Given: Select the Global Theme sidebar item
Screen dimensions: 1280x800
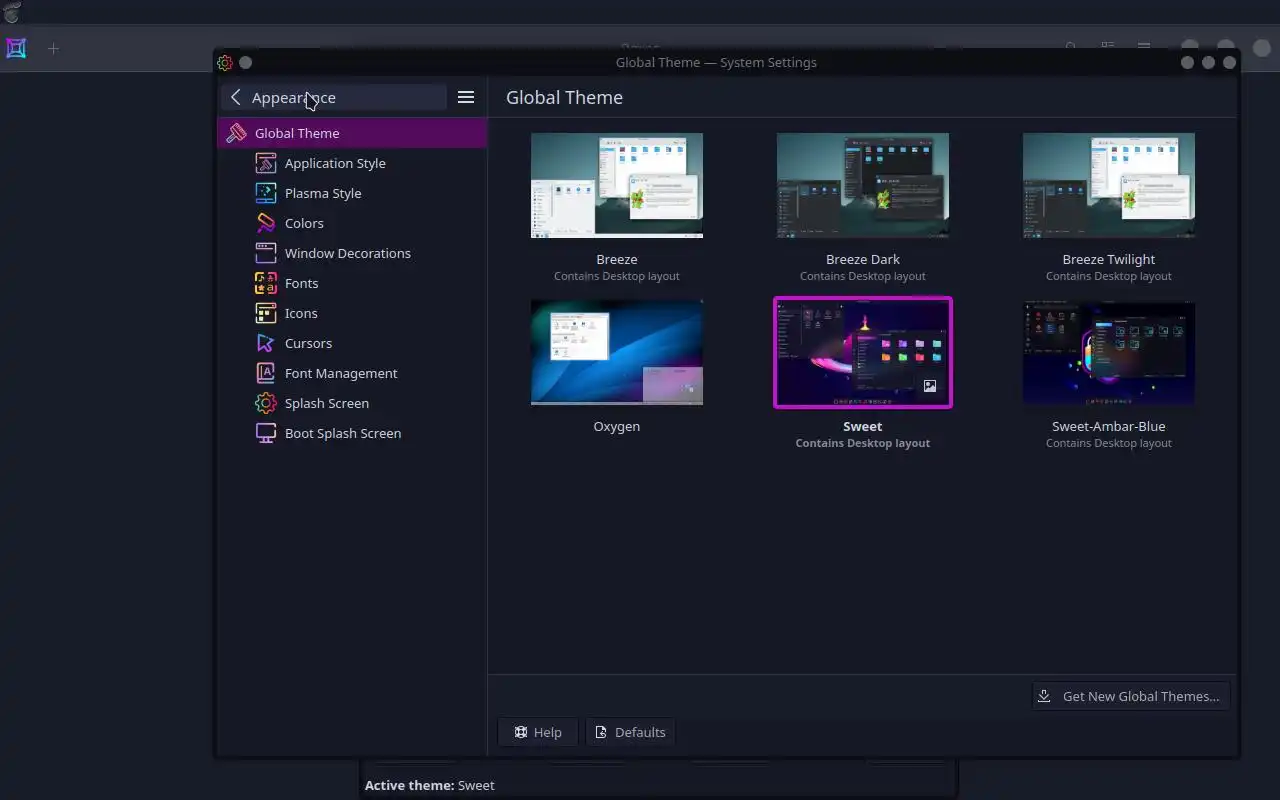Looking at the screenshot, I should point(352,133).
